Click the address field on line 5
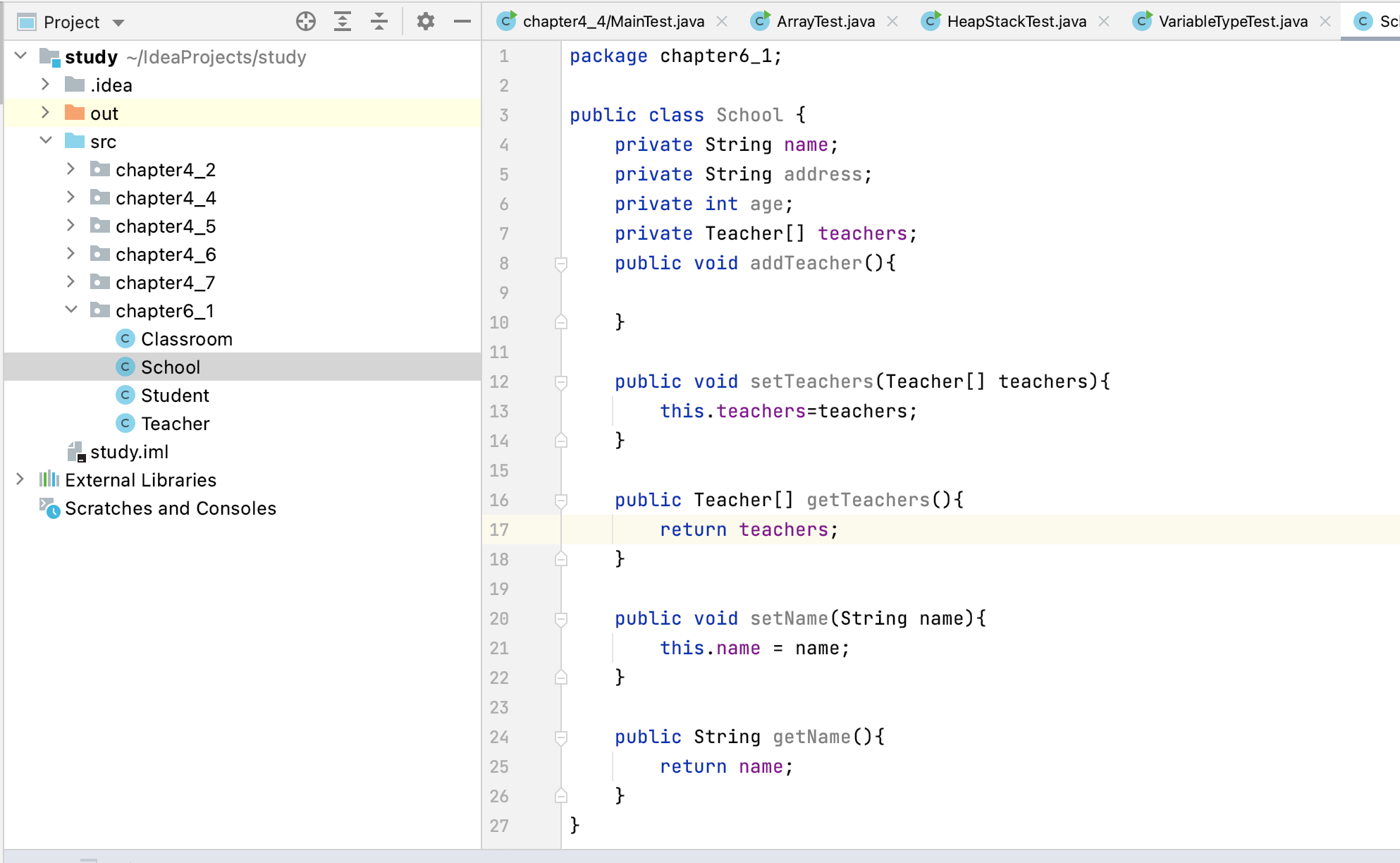Screen dimensions: 1400x863 823,174
